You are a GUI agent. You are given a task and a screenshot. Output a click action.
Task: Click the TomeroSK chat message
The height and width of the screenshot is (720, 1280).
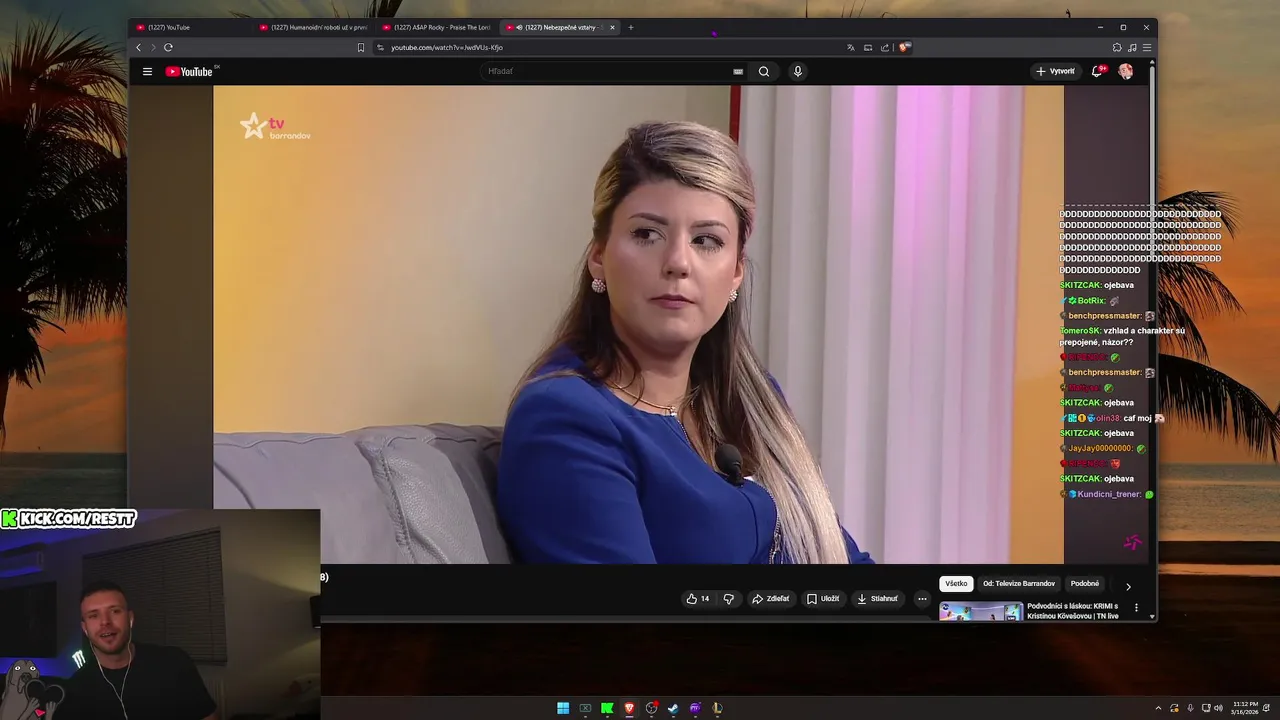click(1122, 336)
